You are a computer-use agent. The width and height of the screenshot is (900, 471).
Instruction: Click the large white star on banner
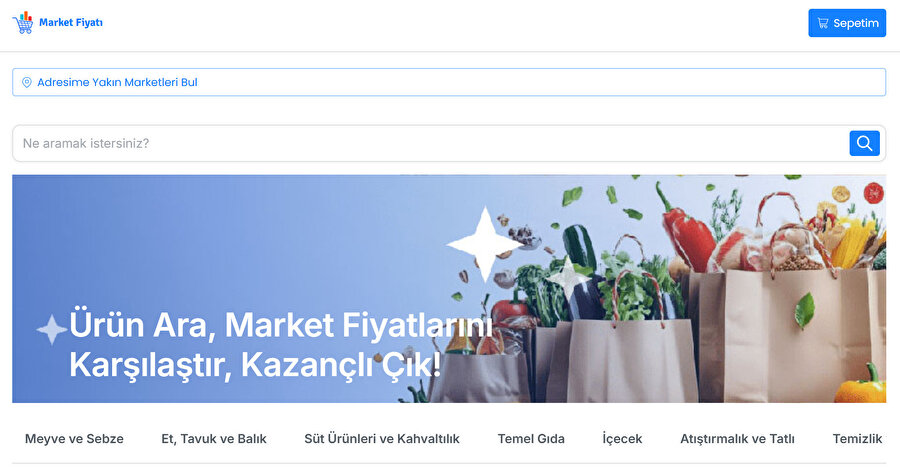[x=486, y=244]
